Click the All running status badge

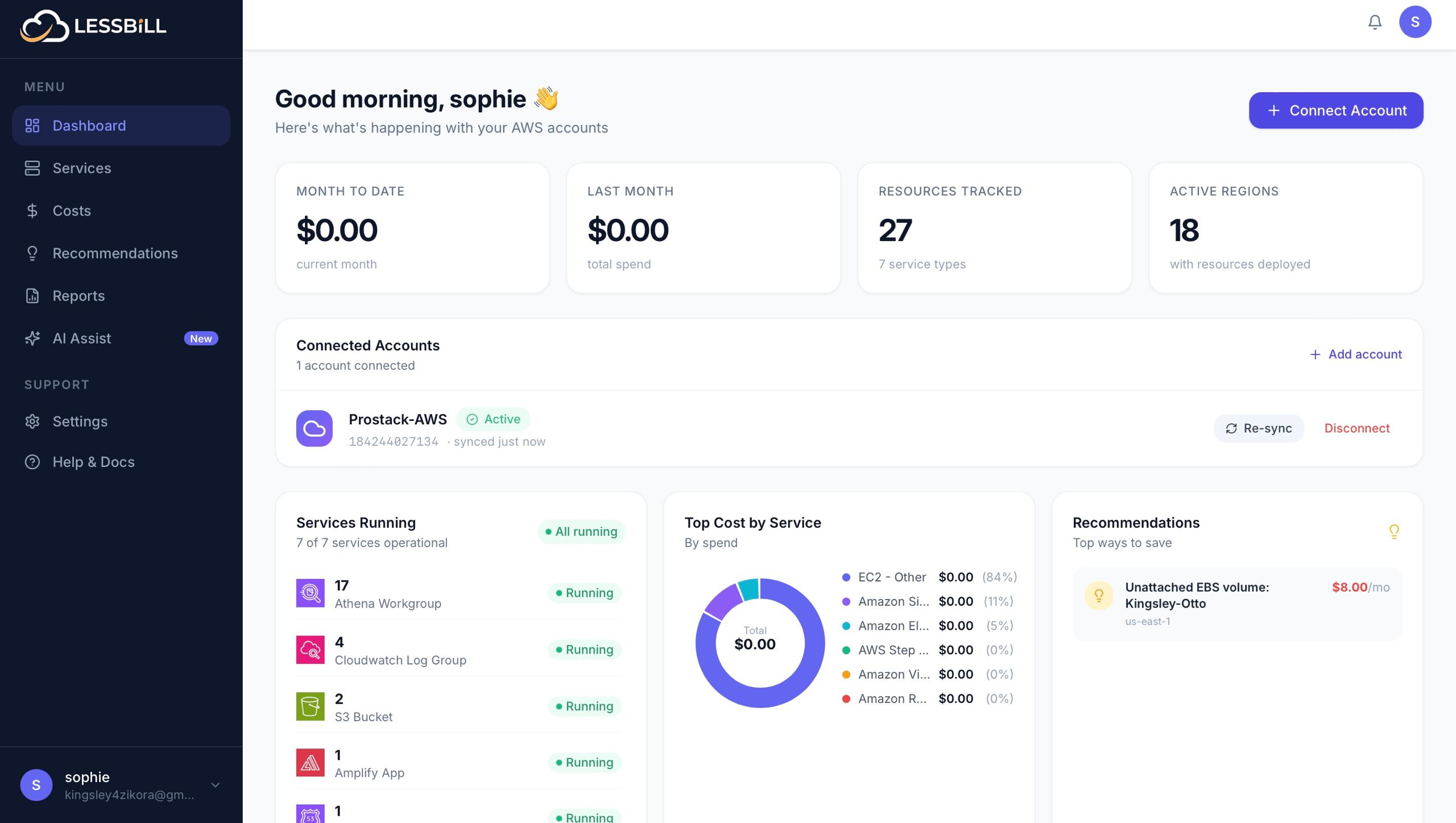tap(581, 532)
